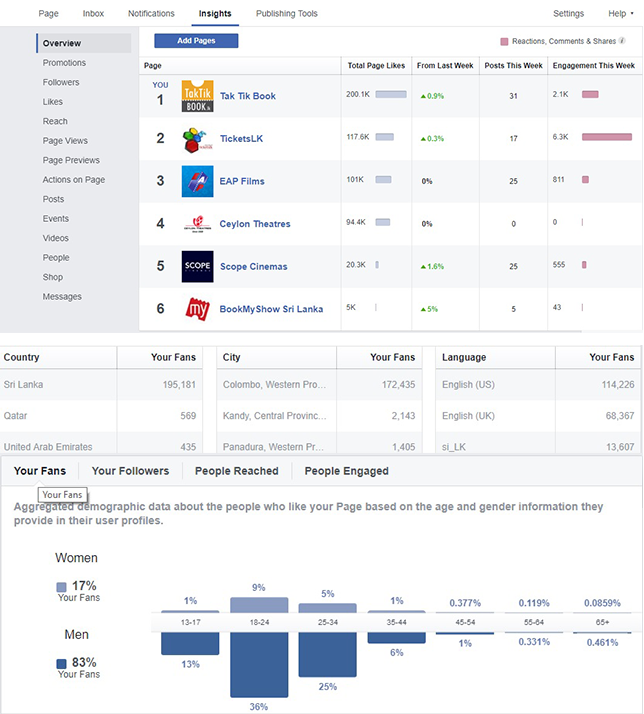Click the Women light blue legend swatch
The height and width of the screenshot is (714, 644).
(61, 586)
